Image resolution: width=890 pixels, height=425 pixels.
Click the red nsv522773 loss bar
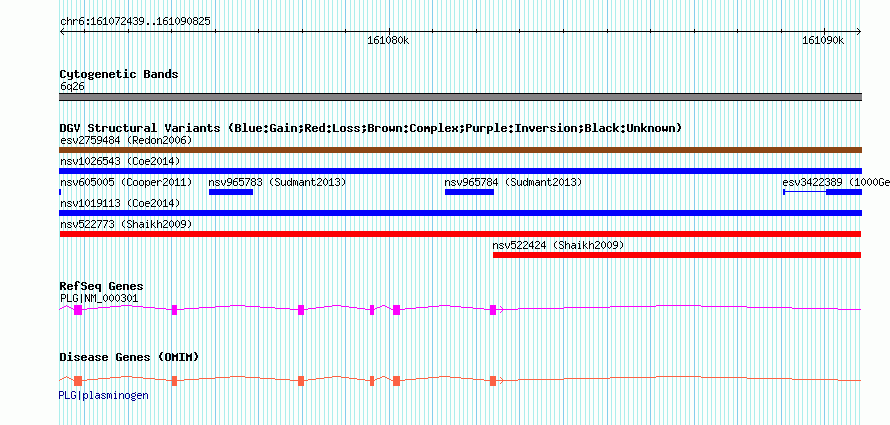(x=460, y=234)
